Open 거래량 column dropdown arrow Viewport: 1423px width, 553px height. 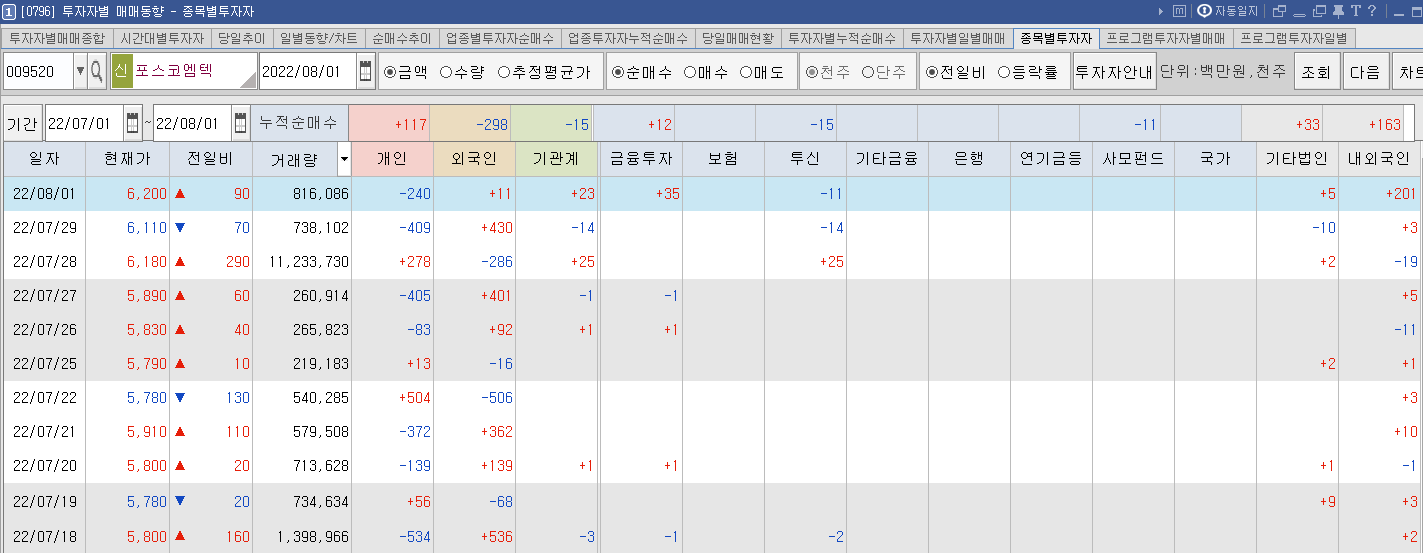coord(344,158)
